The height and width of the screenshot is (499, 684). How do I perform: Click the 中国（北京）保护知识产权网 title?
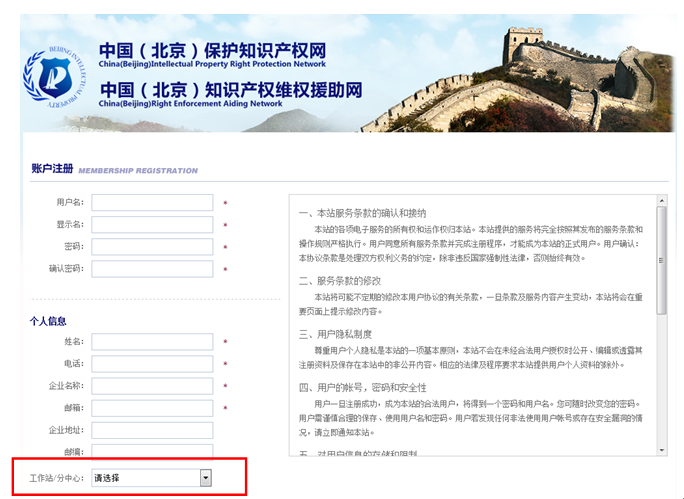point(212,50)
